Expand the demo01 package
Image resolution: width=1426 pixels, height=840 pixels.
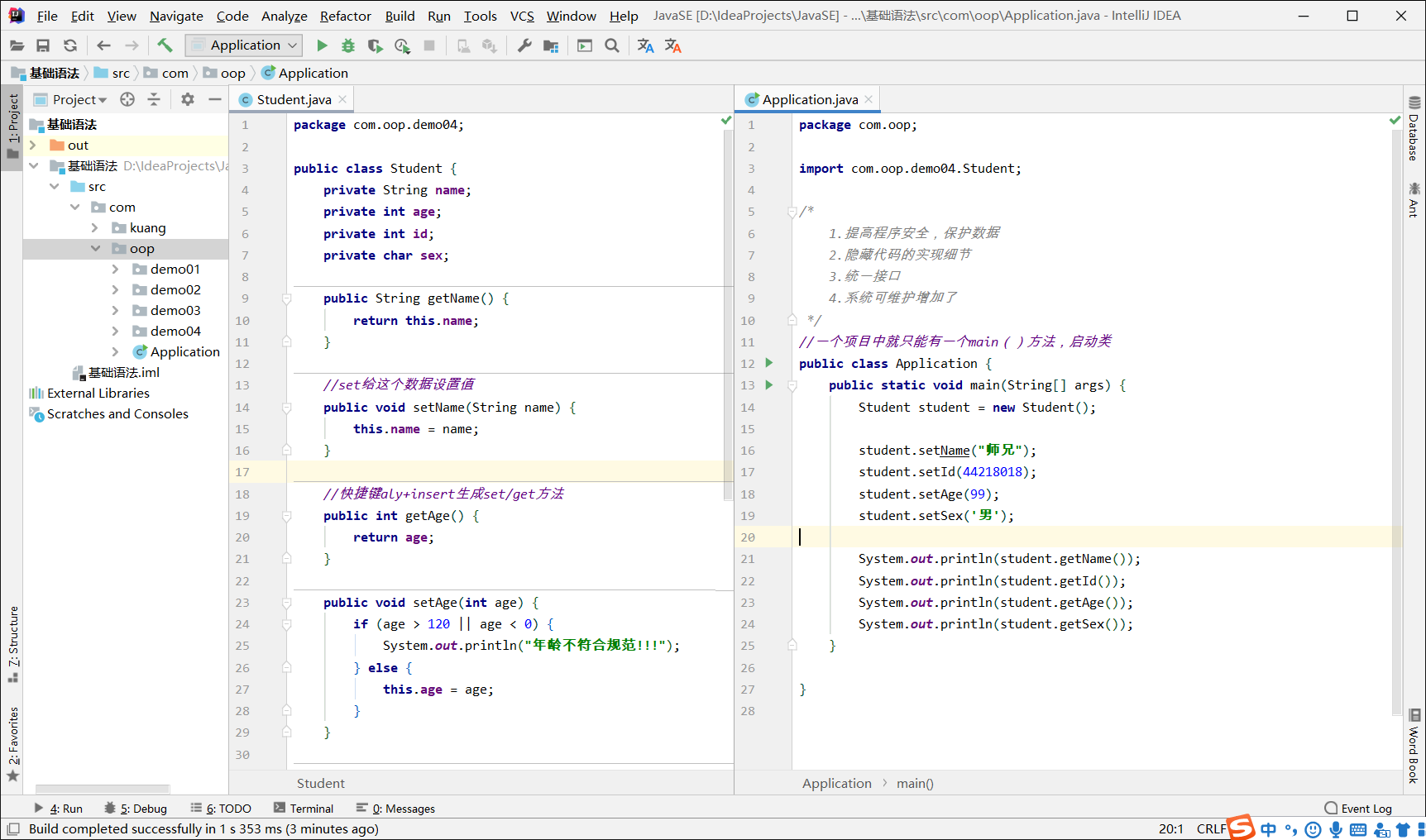click(x=116, y=269)
